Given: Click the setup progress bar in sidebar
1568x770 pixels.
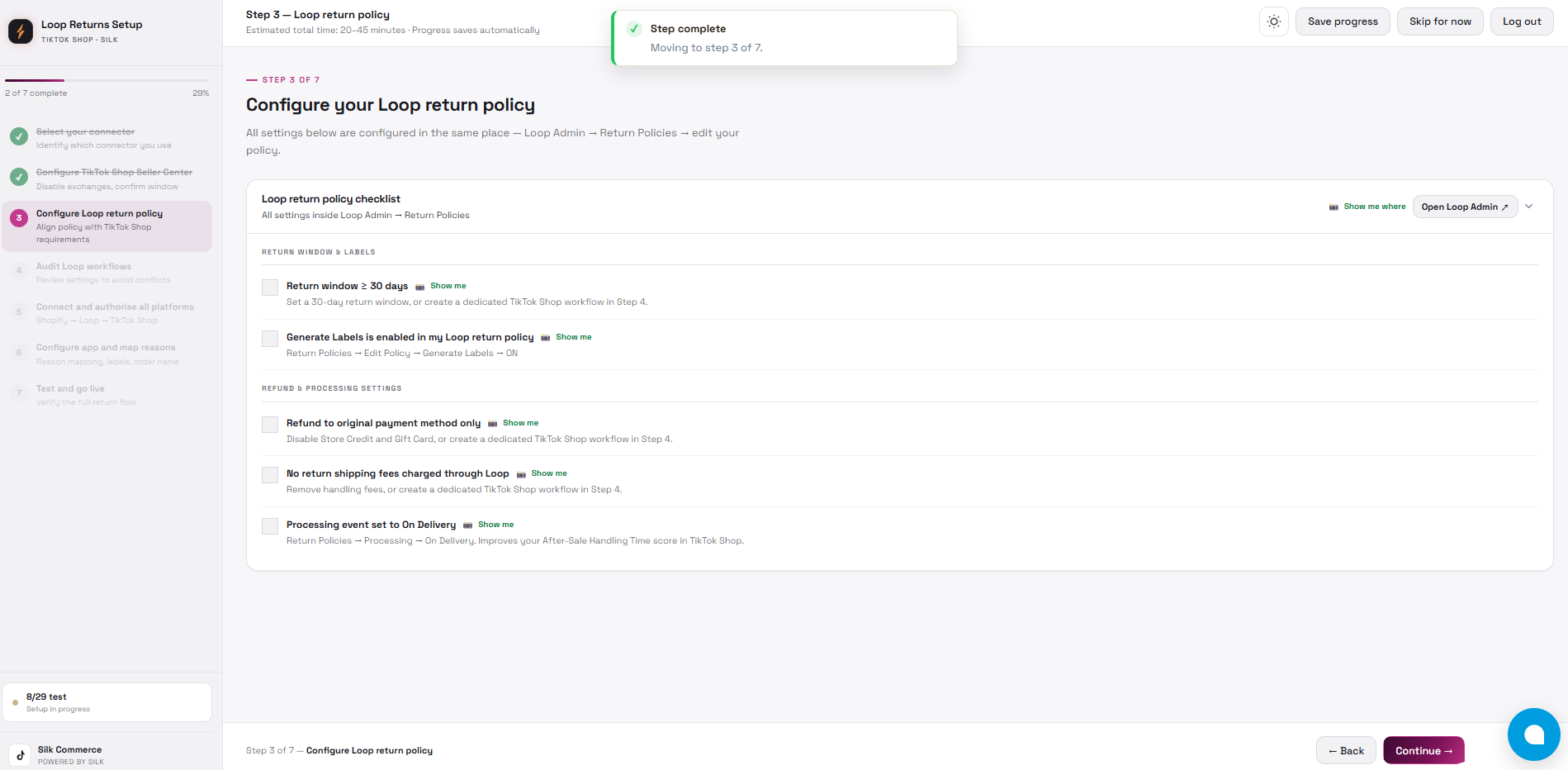Looking at the screenshot, I should click(x=107, y=80).
